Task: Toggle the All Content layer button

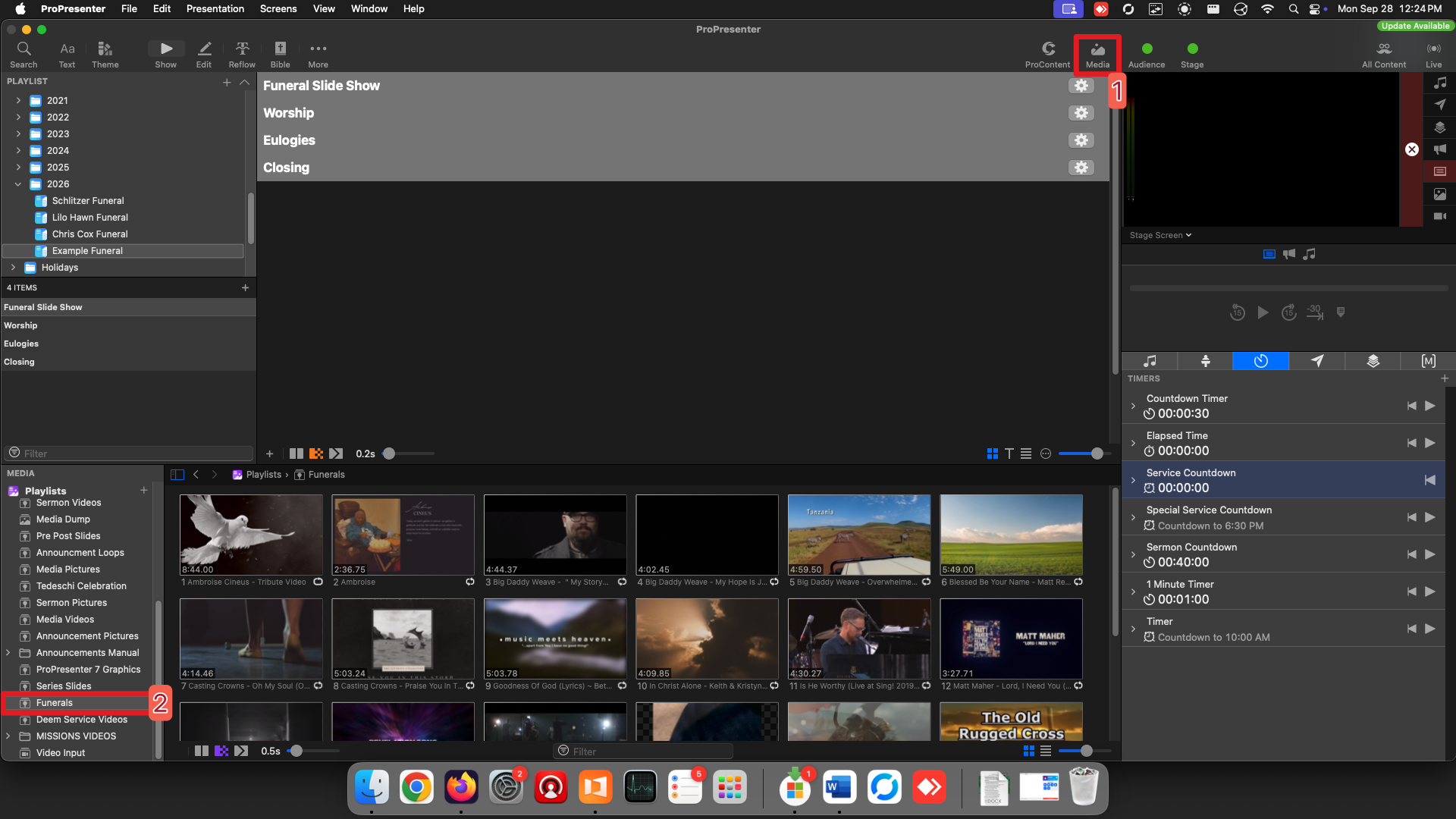Action: [1384, 54]
